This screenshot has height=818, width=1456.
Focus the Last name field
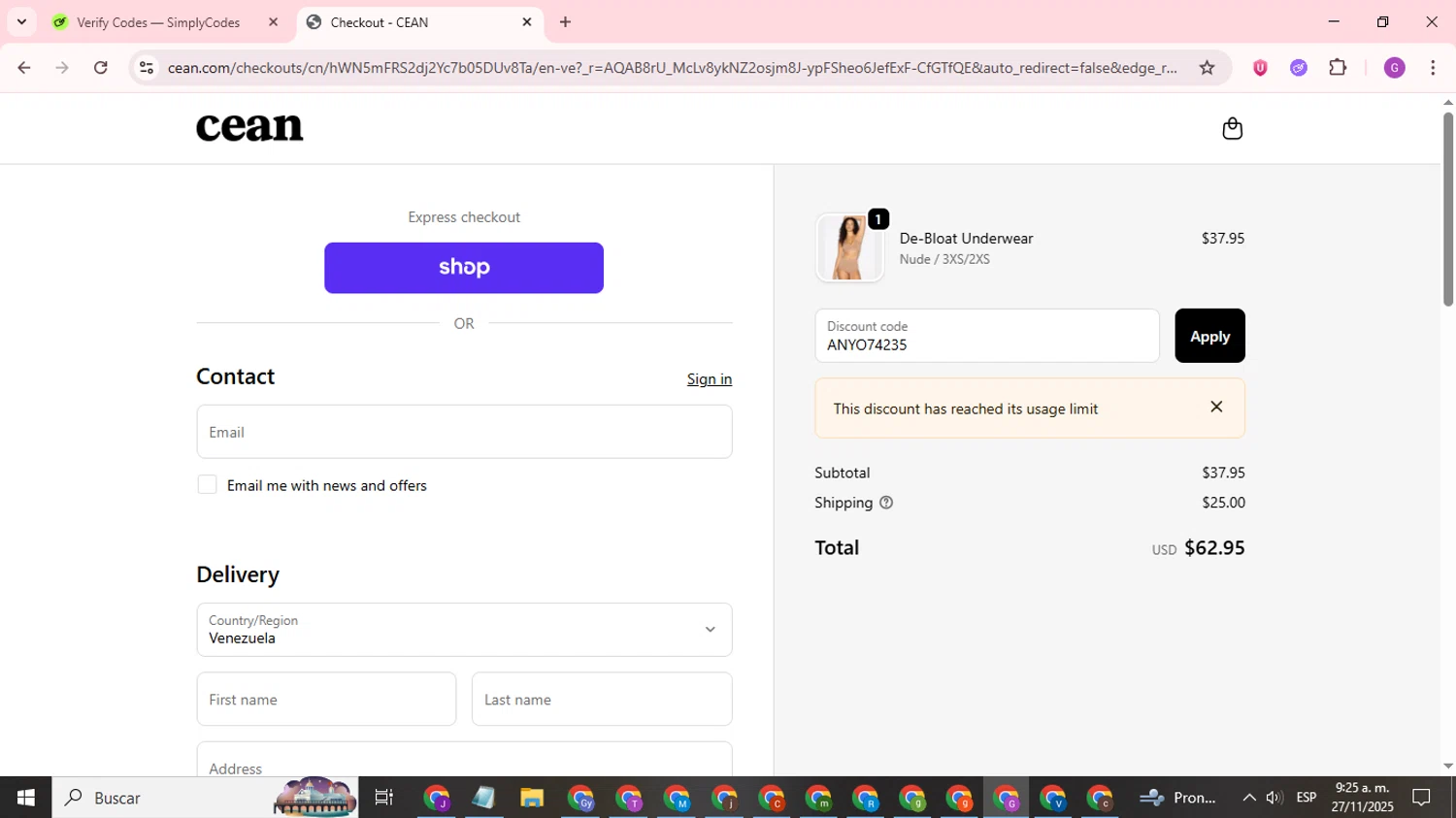click(602, 699)
